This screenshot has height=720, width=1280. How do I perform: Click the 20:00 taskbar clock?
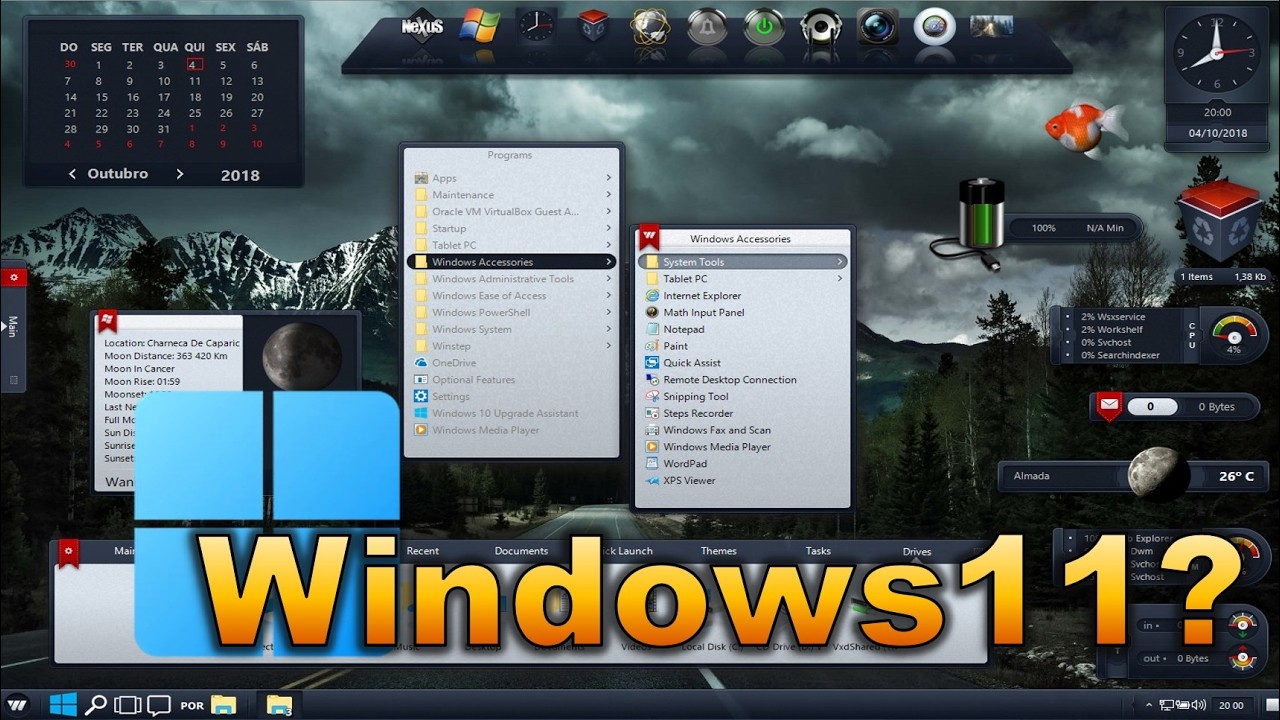click(x=1232, y=705)
